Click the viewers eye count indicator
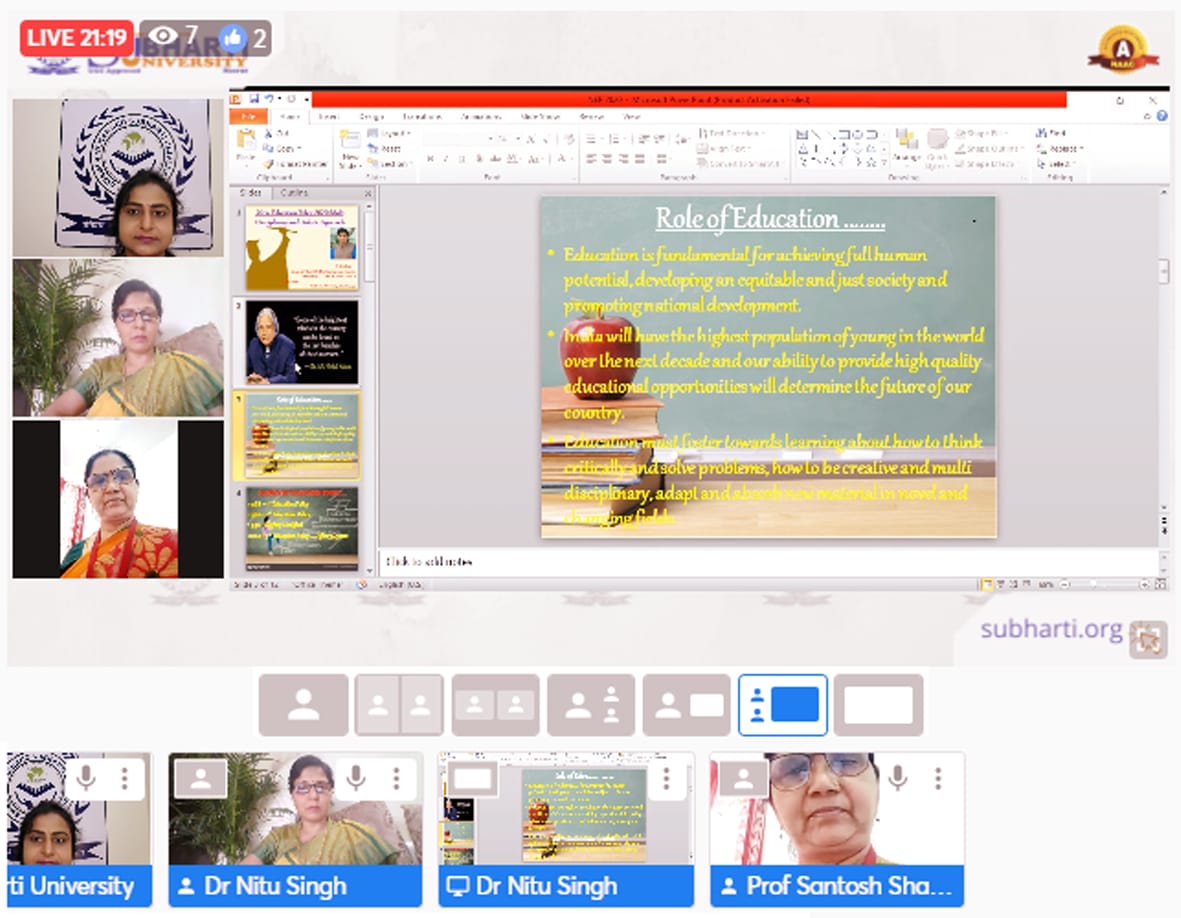 click(x=173, y=35)
